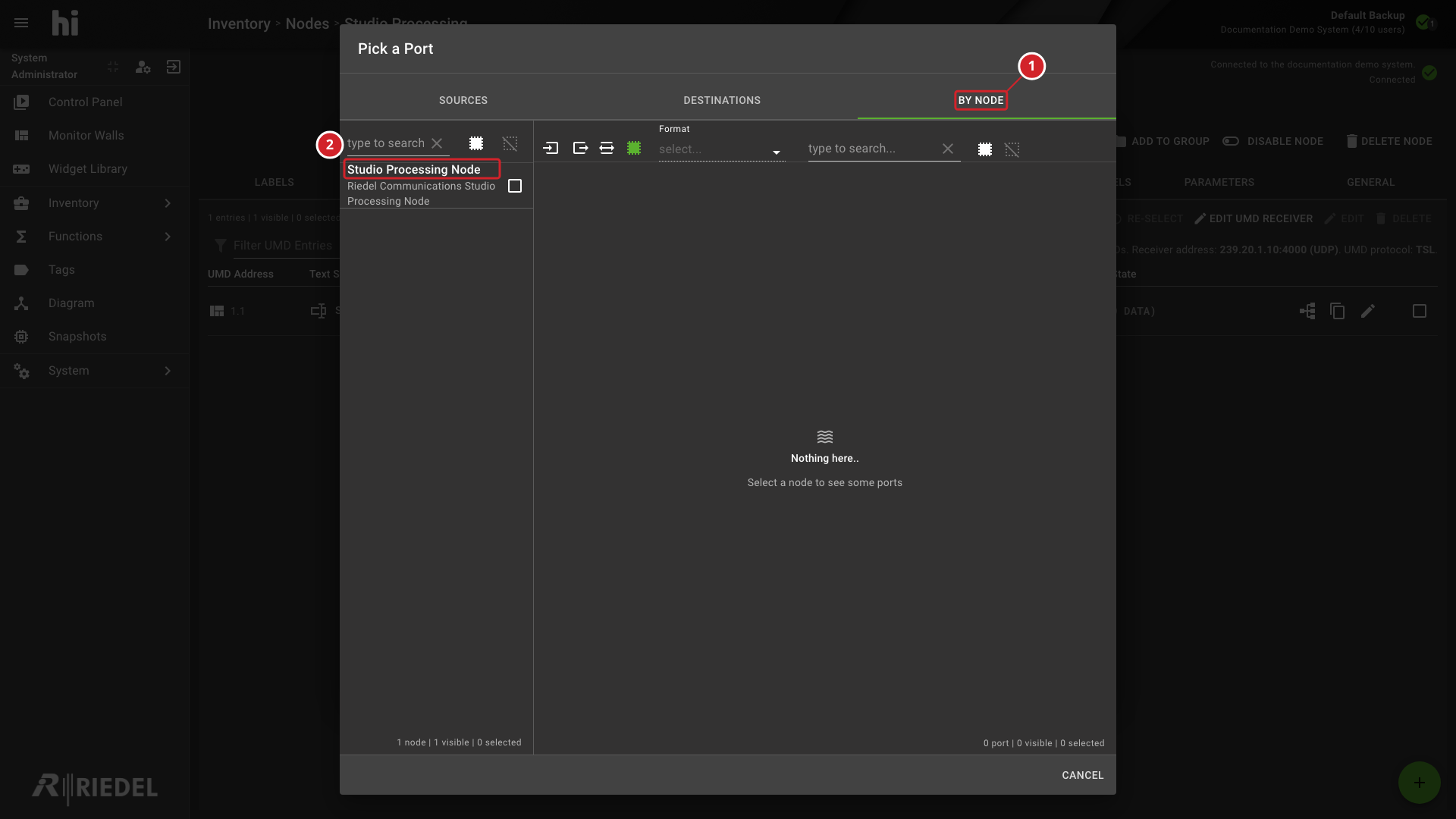Filter ports by input direction icon
Screen dimensions: 1456x819
551,149
